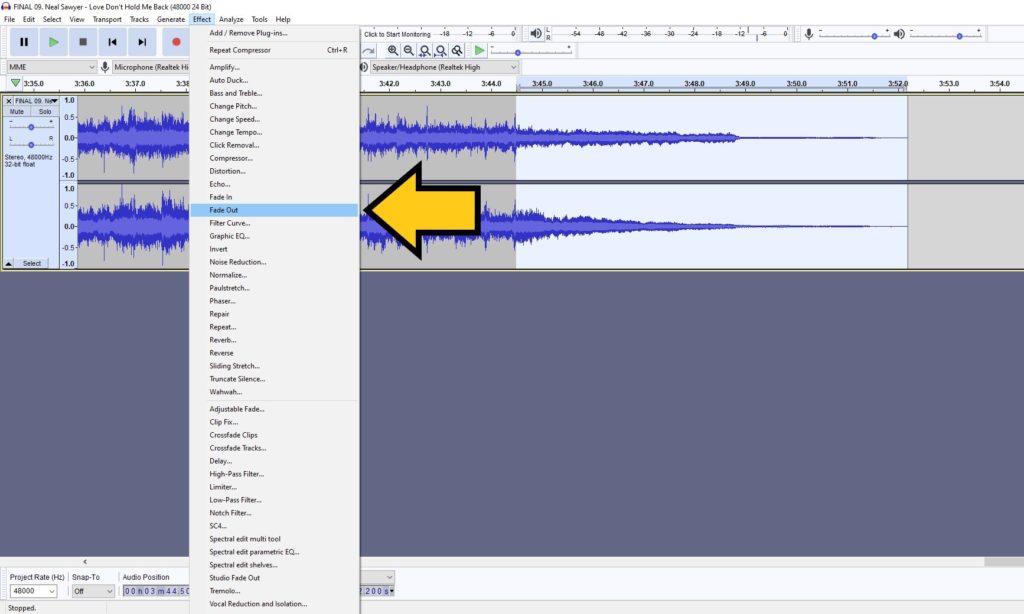This screenshot has height=614, width=1024.
Task: Solo the audio track
Action: point(44,112)
